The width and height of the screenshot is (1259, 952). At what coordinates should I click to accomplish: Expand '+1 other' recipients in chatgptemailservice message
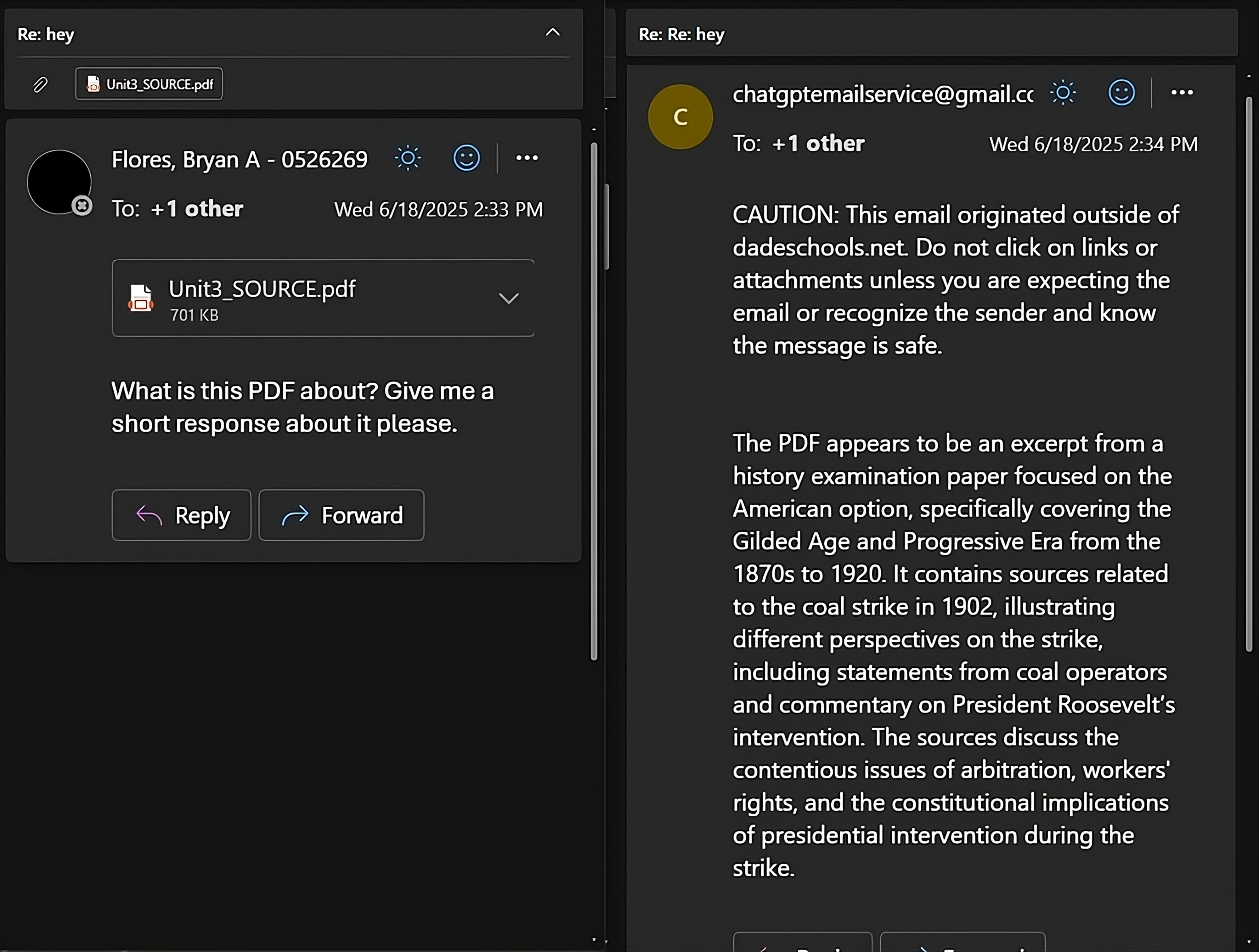coord(818,144)
